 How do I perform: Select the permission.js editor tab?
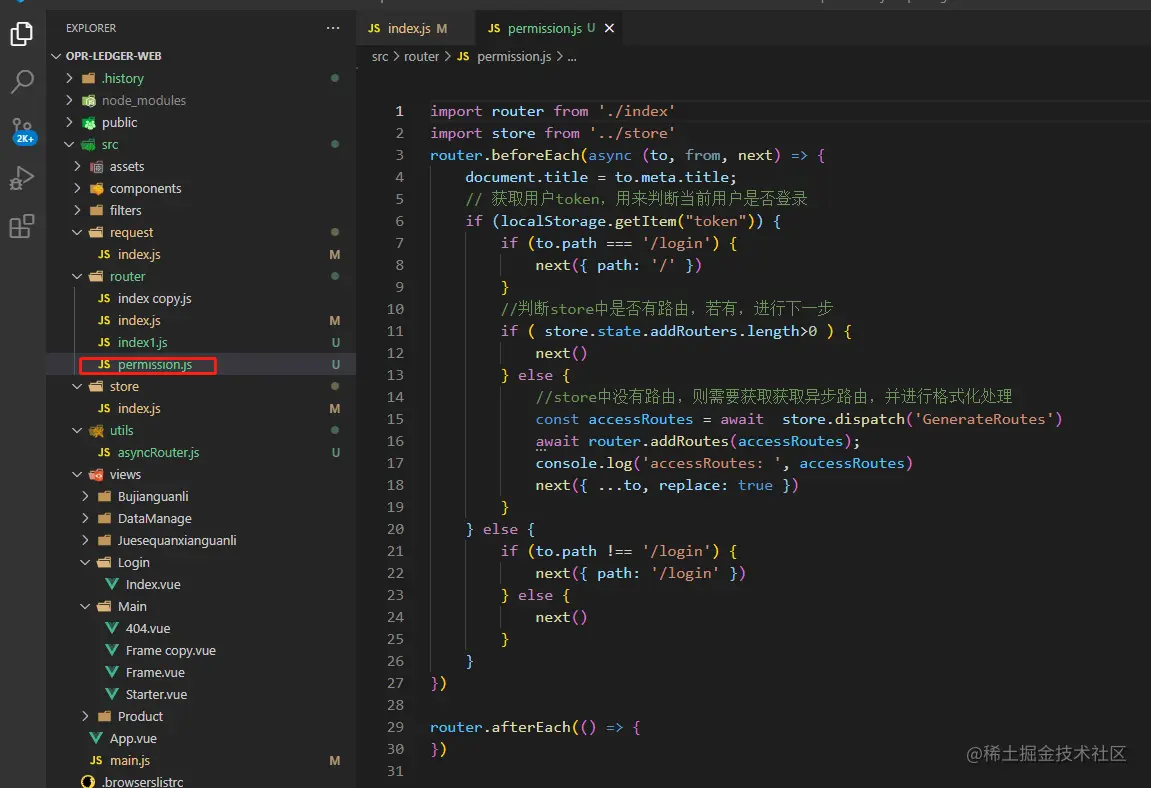click(x=544, y=29)
